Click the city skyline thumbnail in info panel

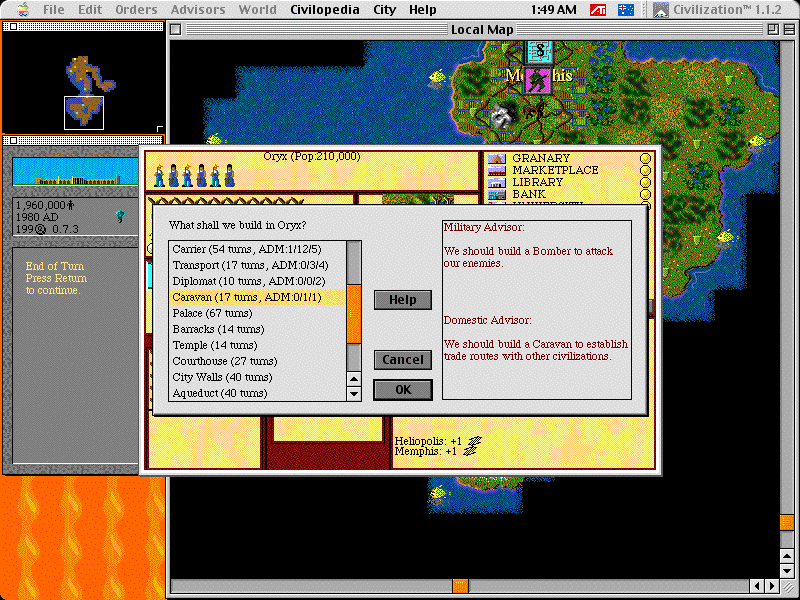point(76,171)
